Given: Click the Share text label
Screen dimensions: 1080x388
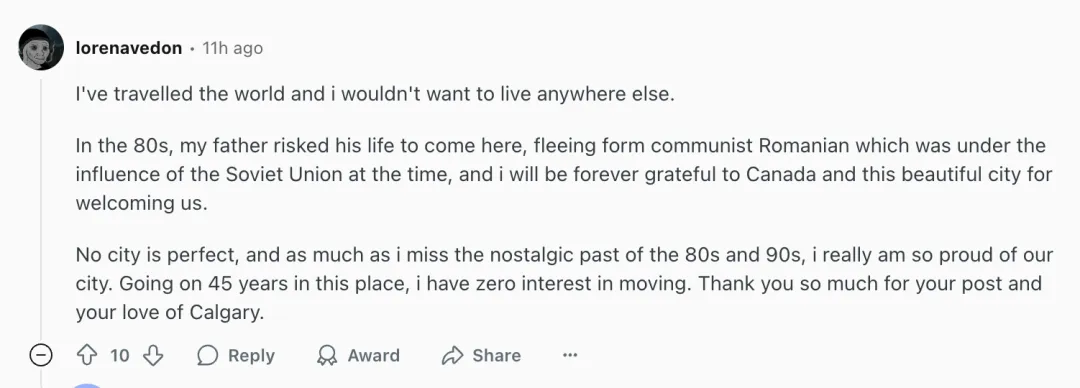Looking at the screenshot, I should [497, 356].
